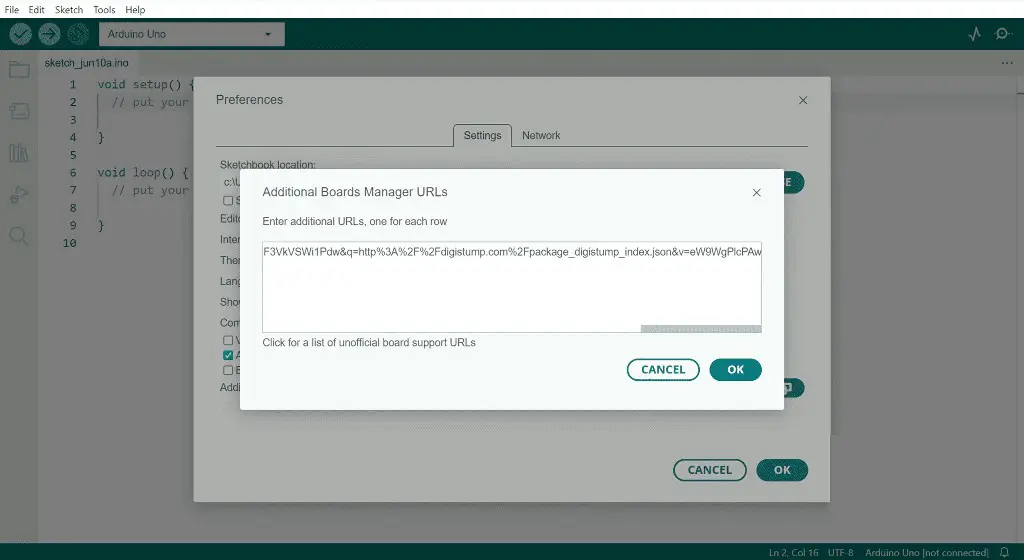Click Arduino Uno [not connected] in status bar
The height and width of the screenshot is (560, 1024).
tap(927, 553)
